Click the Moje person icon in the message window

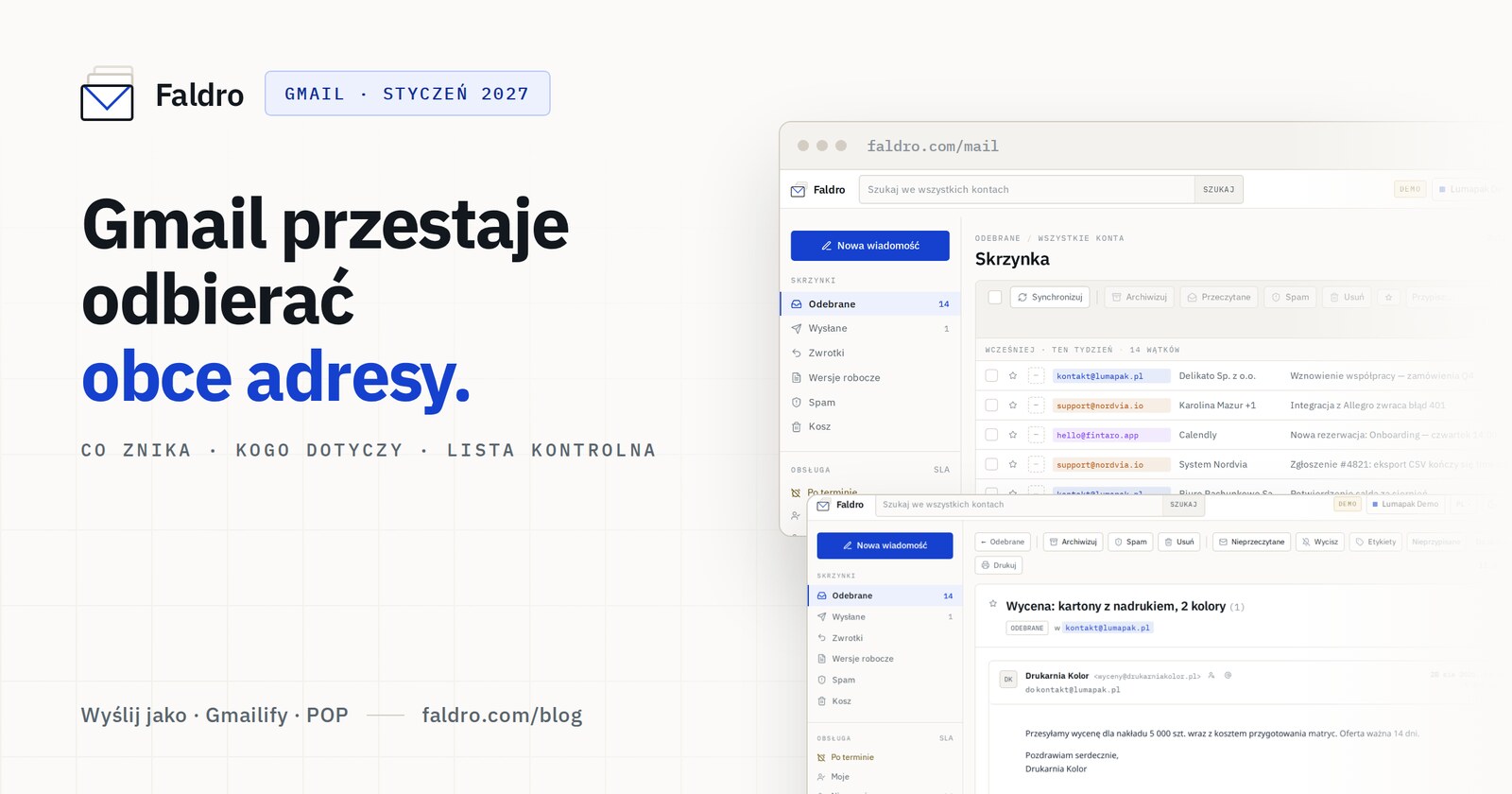(x=821, y=777)
